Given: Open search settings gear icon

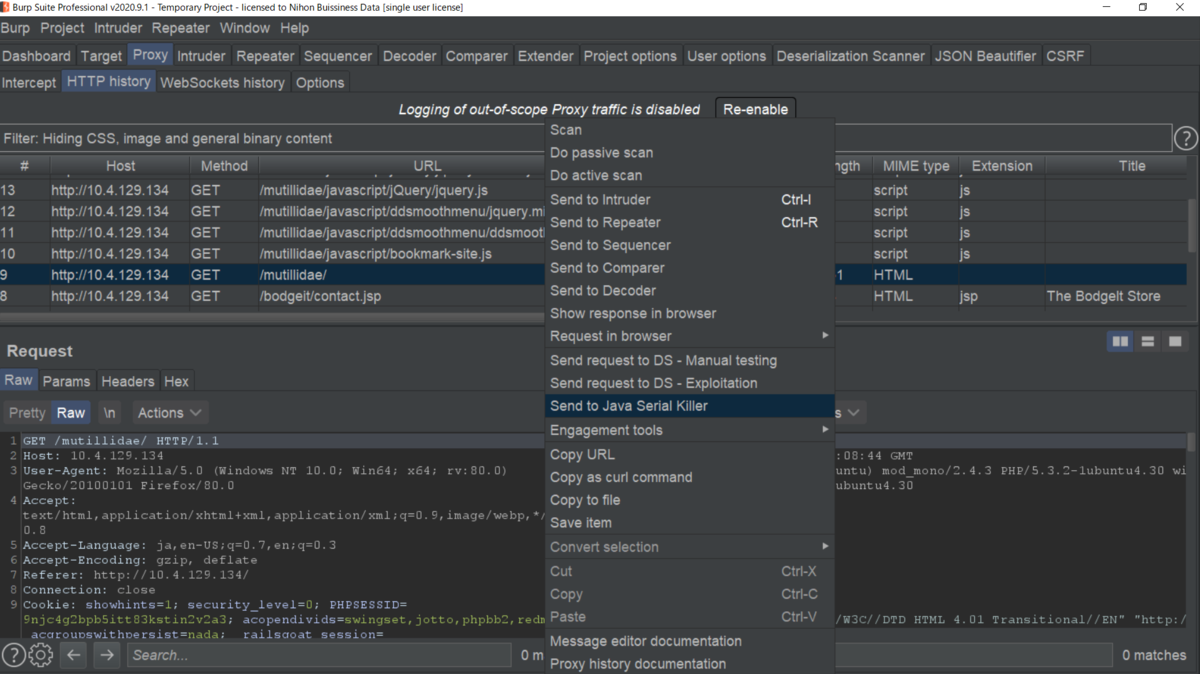Looking at the screenshot, I should point(41,655).
